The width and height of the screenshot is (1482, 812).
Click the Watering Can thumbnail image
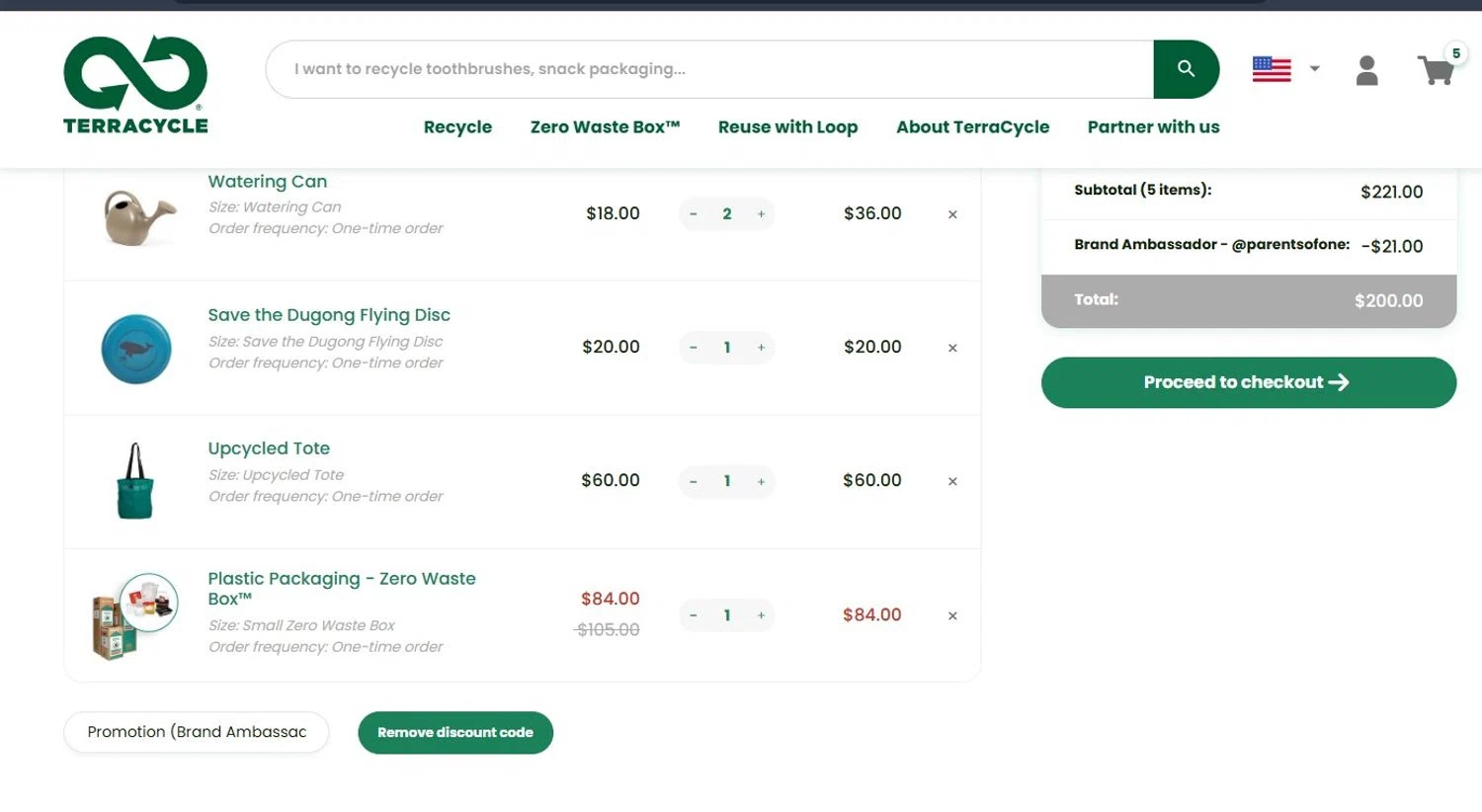tap(139, 216)
